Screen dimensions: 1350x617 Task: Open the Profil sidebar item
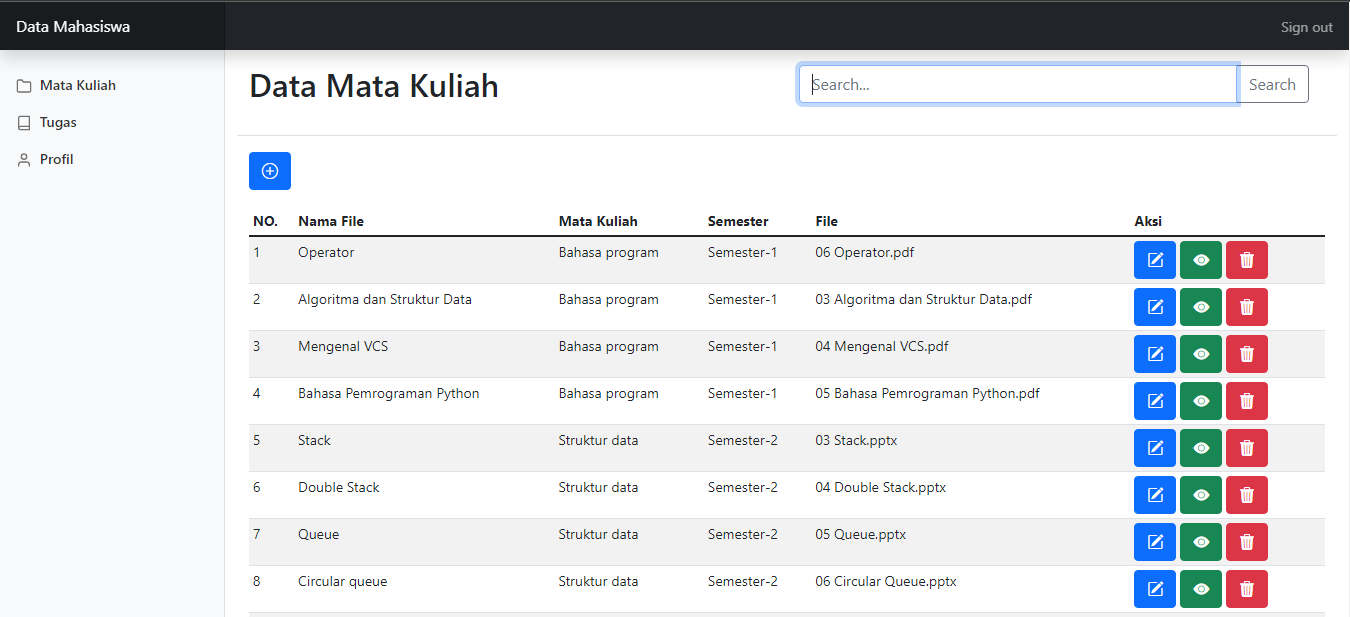(56, 160)
